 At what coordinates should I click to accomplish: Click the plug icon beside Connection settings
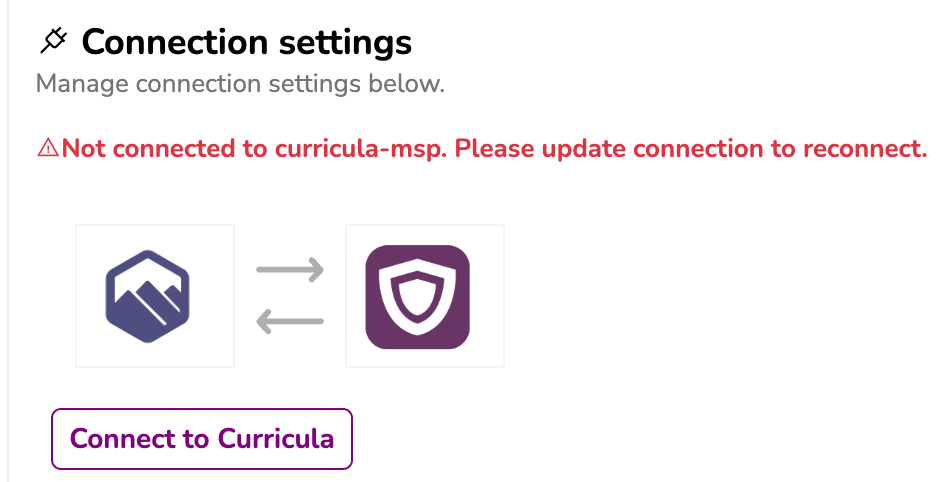[53, 42]
